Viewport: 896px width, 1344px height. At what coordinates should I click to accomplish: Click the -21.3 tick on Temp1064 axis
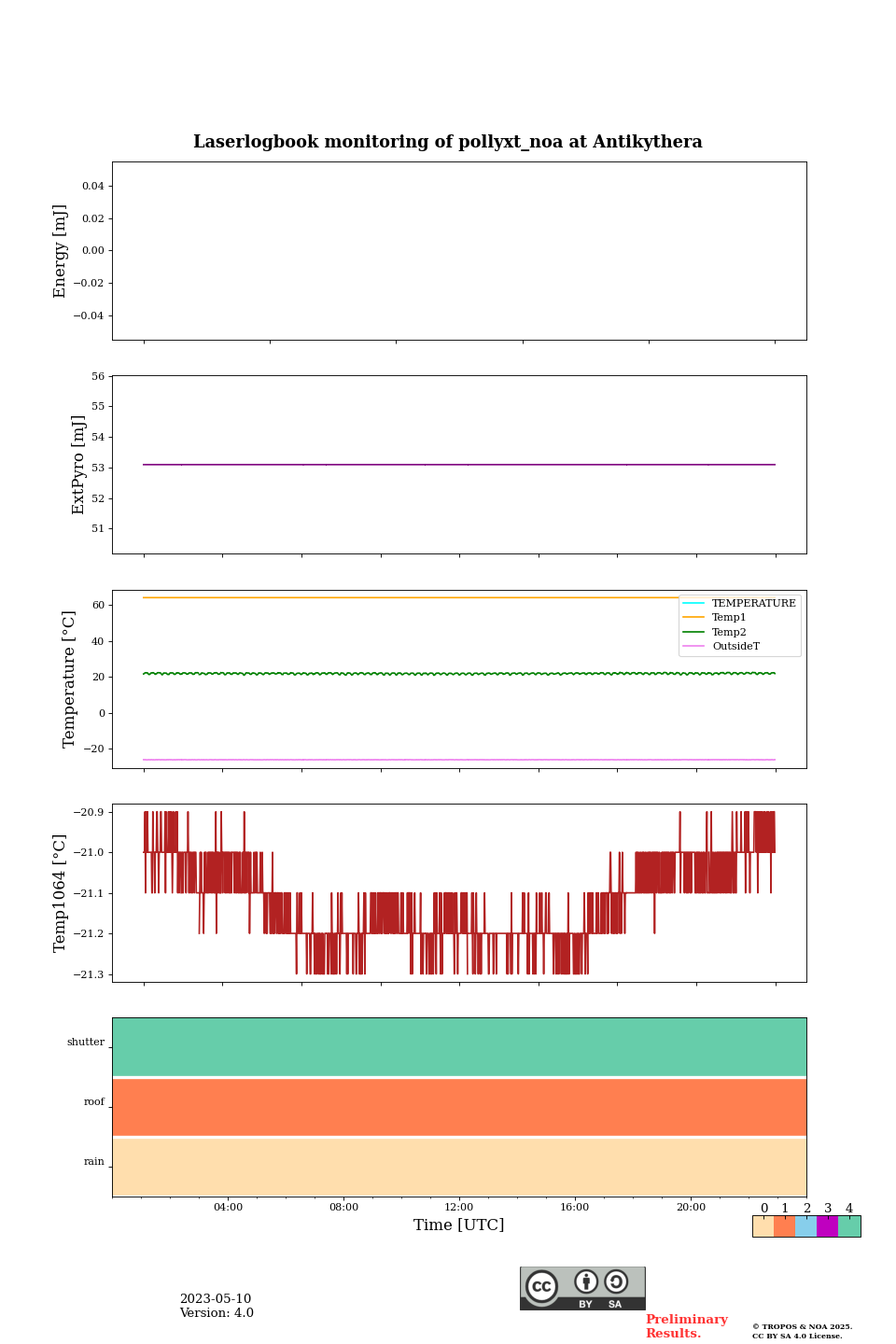(x=89, y=974)
